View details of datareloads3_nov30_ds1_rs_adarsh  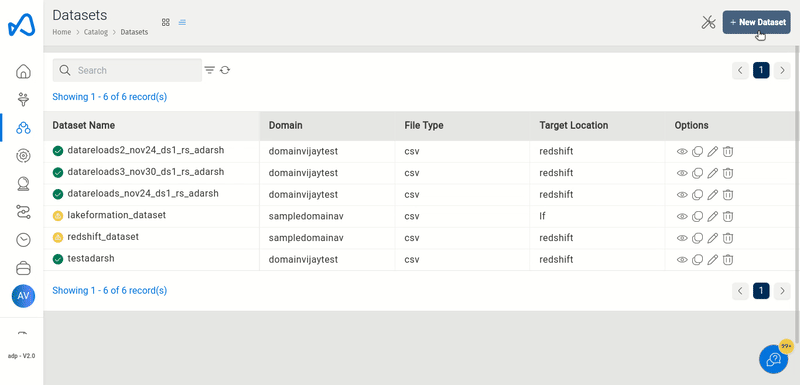(682, 173)
